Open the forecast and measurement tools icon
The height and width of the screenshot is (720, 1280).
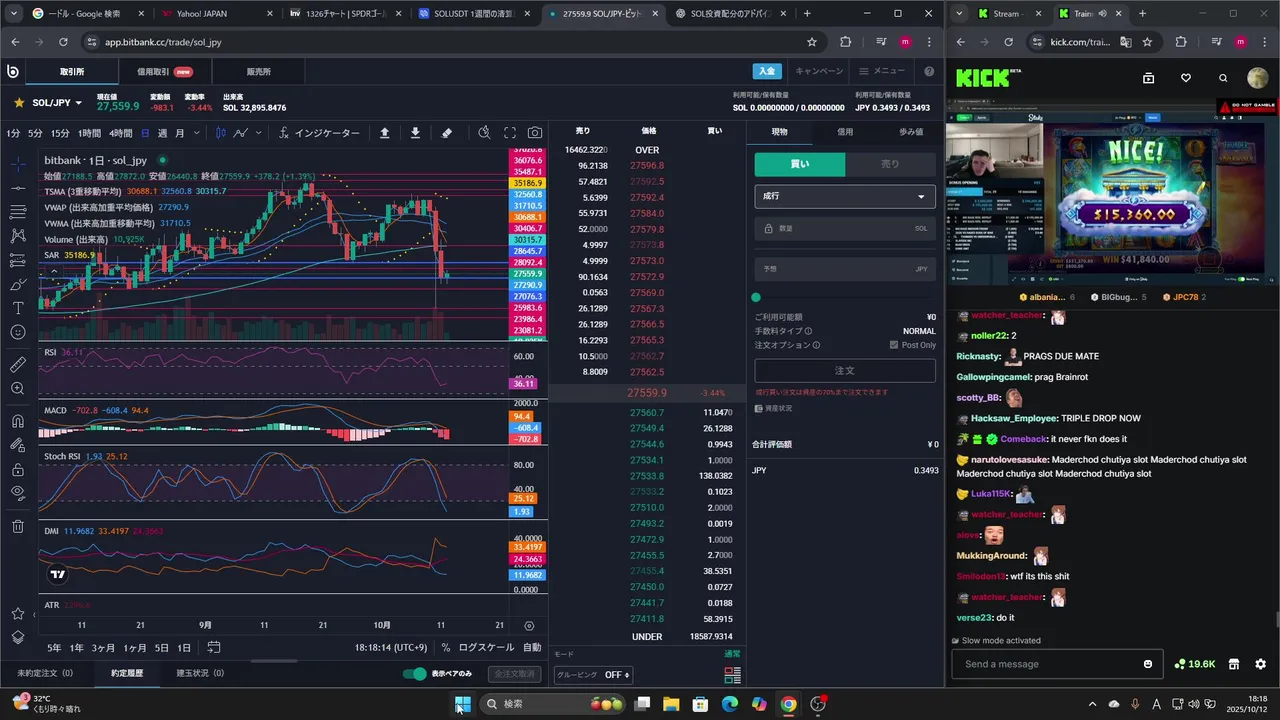(18, 260)
